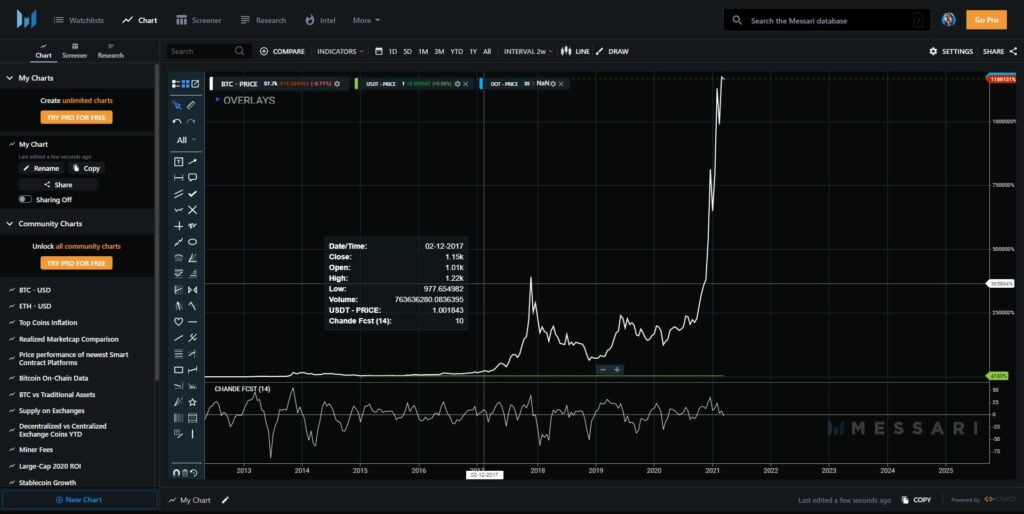Select the horizontal measure line tool
This screenshot has height=514, width=1024.
coord(178,178)
